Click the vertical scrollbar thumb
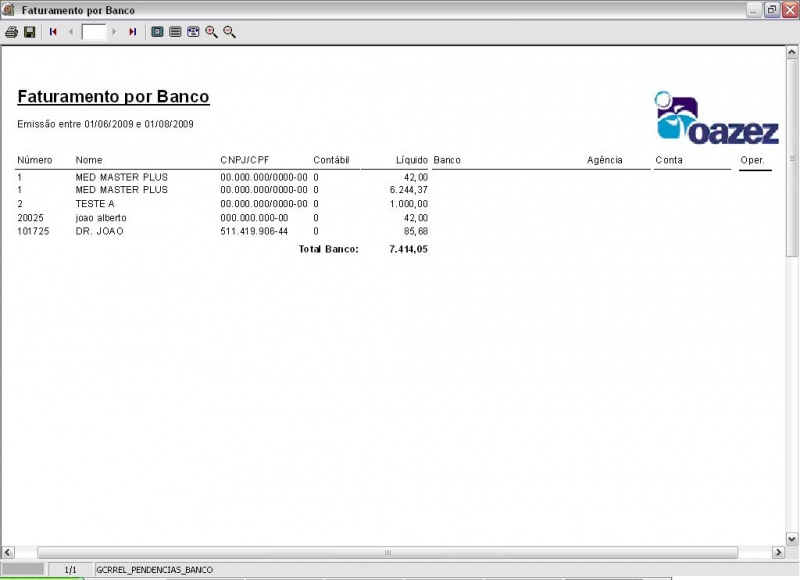This screenshot has width=800, height=580. (x=792, y=158)
